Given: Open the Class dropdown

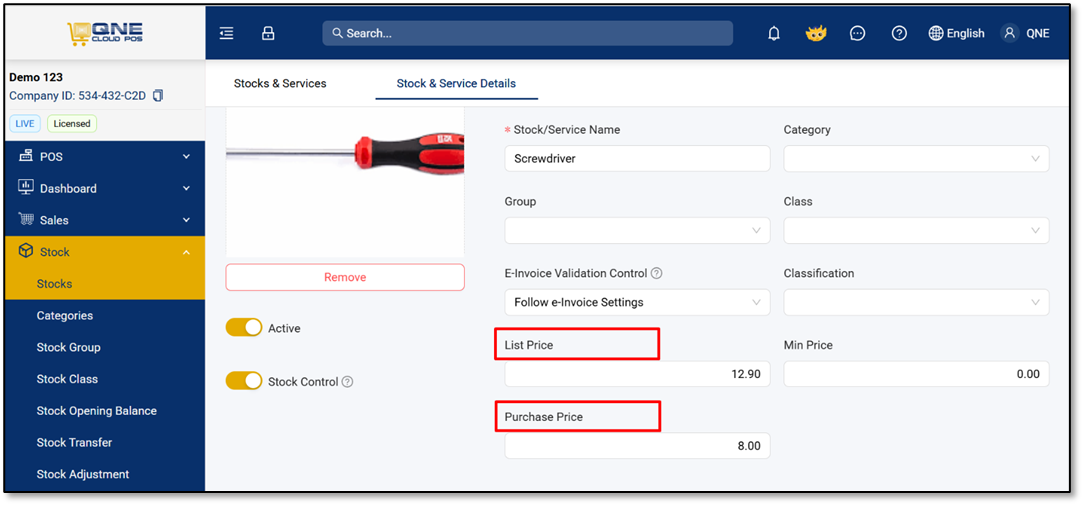Looking at the screenshot, I should [916, 230].
